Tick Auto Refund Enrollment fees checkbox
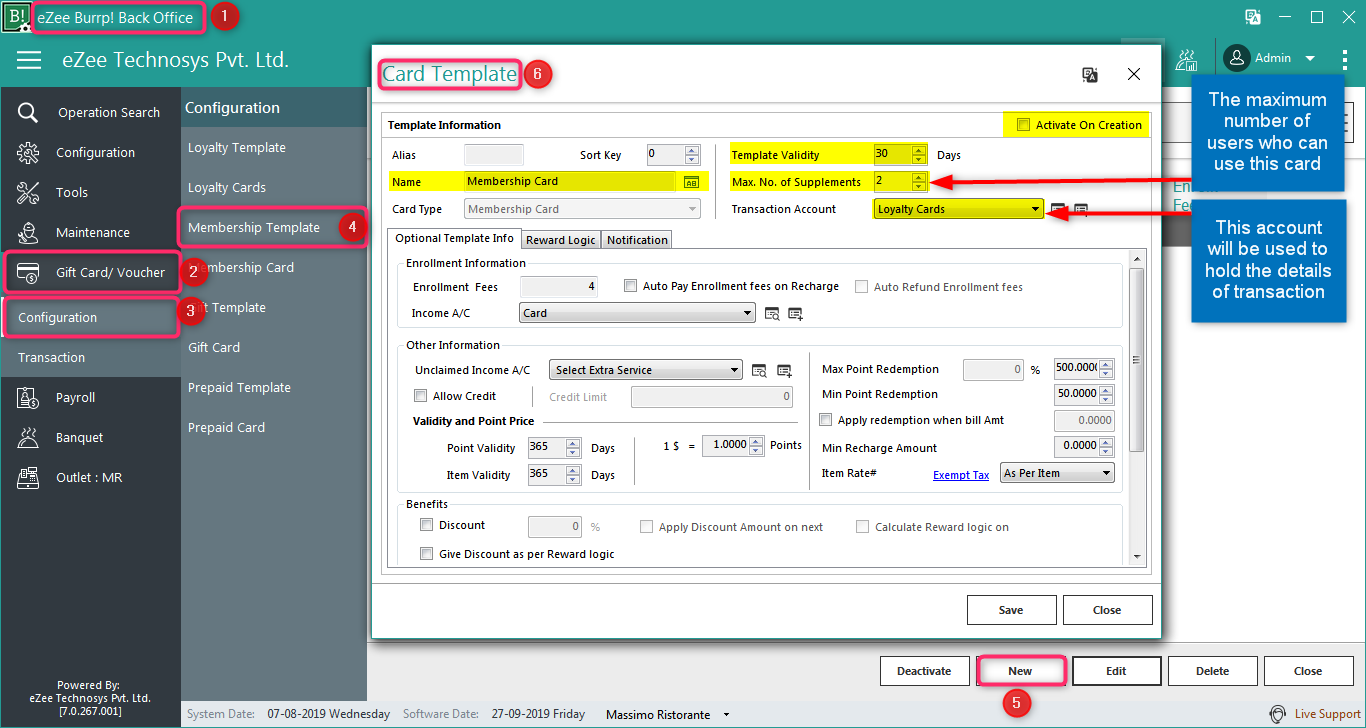 coord(861,287)
